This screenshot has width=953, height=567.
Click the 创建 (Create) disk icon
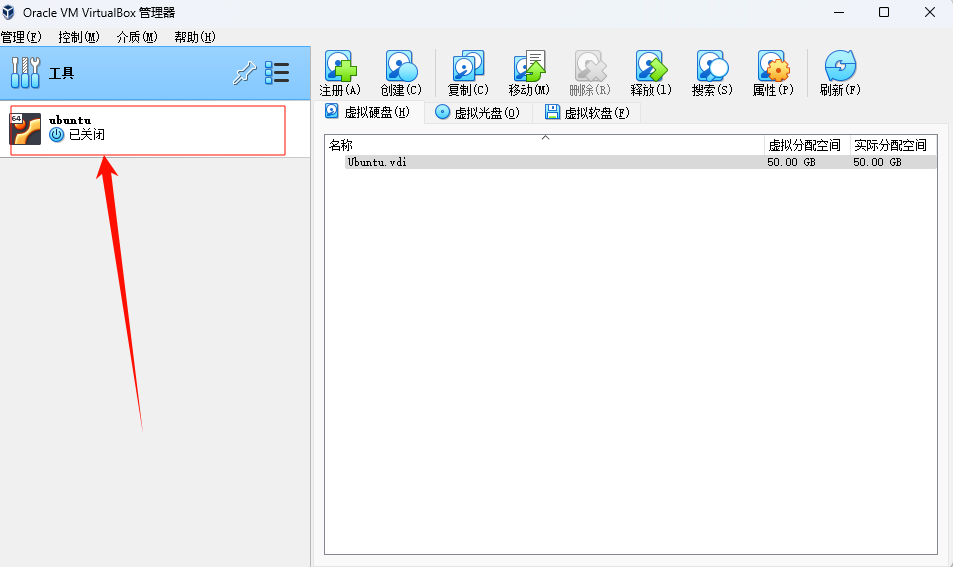401,68
